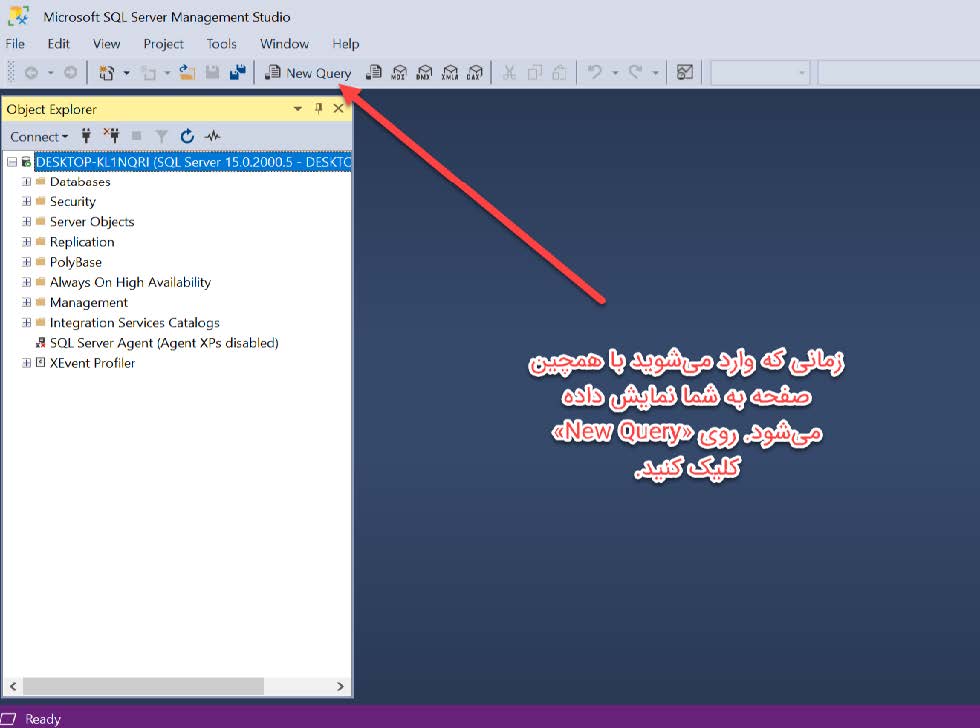
Task: Select the Security label in the tree
Action: 72,202
